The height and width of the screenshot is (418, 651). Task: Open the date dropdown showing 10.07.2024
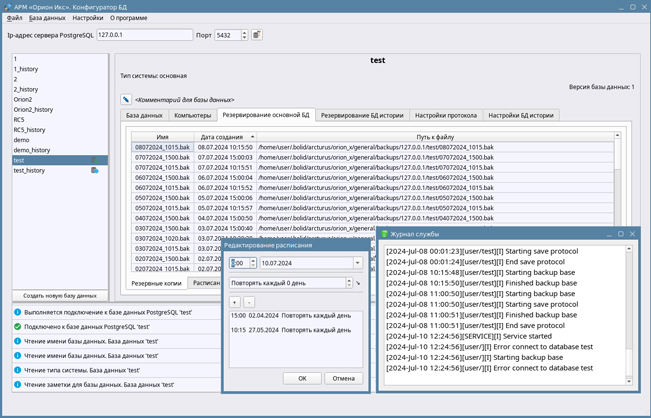pyautogui.click(x=357, y=263)
